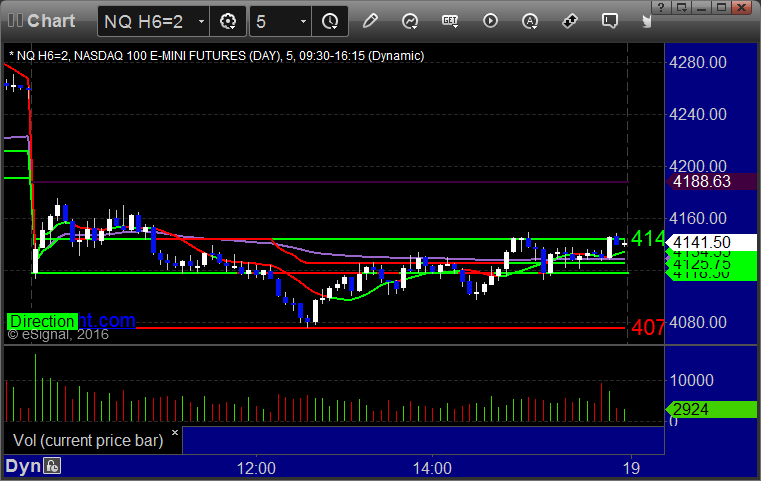This screenshot has height=481, width=761.
Task: Open the studies chart-line icon menu
Action: (x=410, y=20)
